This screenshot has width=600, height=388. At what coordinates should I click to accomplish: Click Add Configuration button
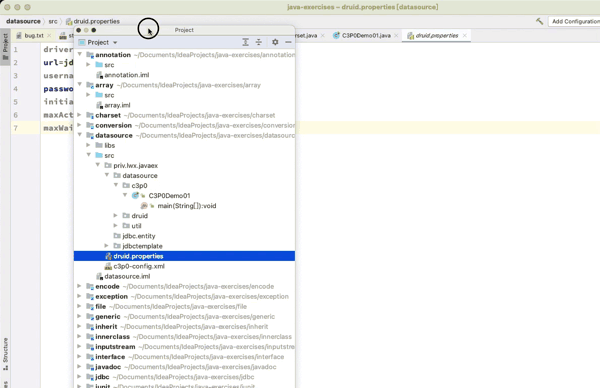click(x=575, y=21)
